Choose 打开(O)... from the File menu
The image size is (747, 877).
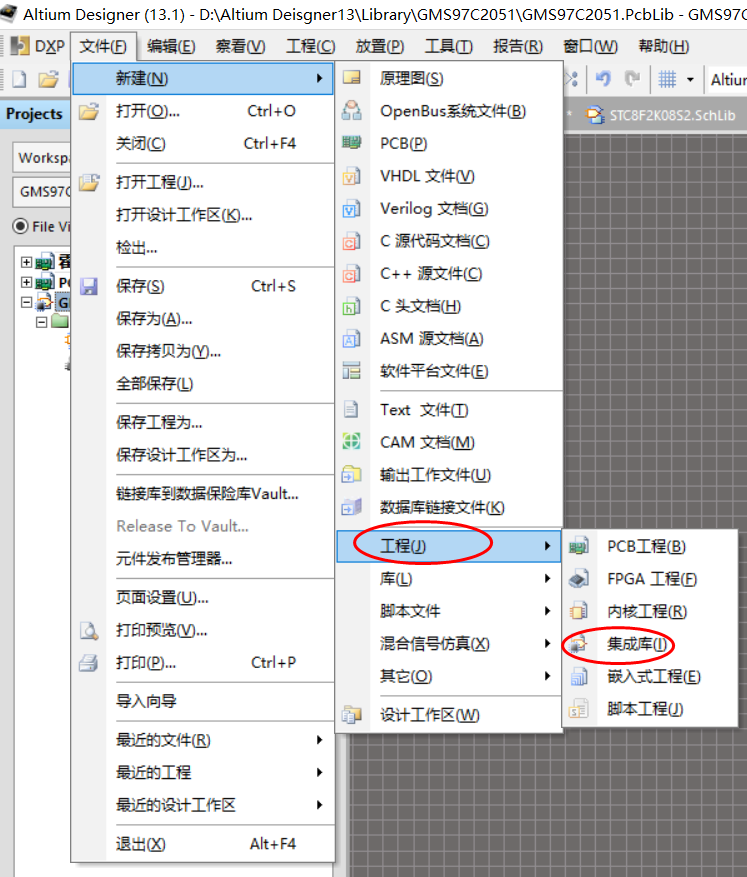click(204, 111)
